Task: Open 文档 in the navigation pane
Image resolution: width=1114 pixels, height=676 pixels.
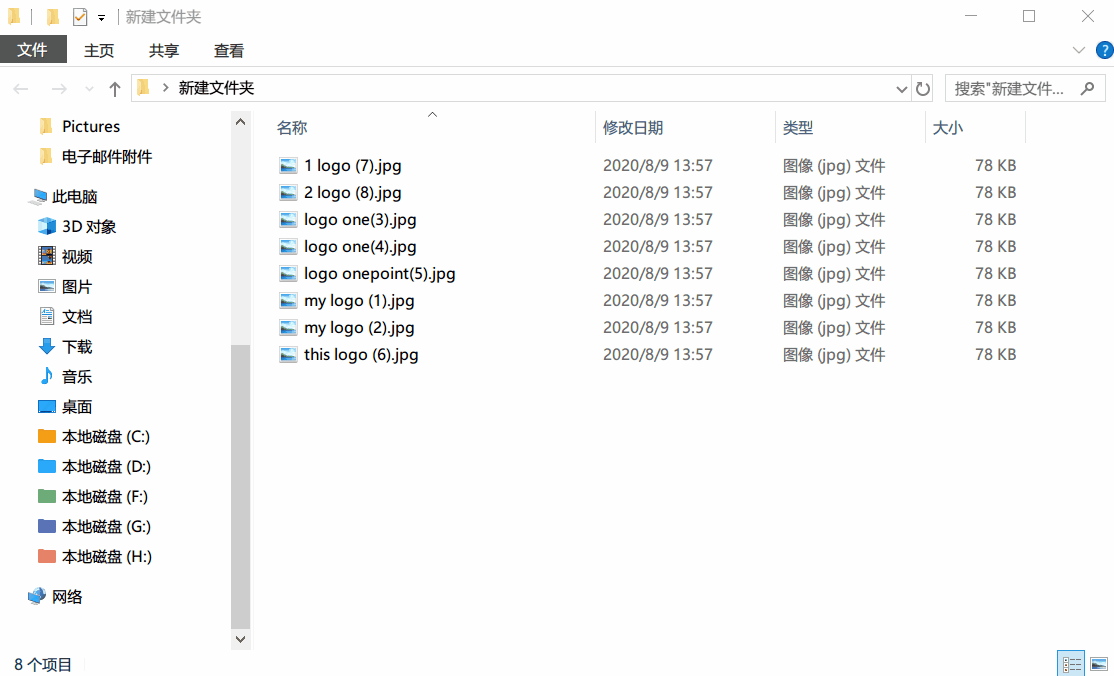Action: pos(76,316)
